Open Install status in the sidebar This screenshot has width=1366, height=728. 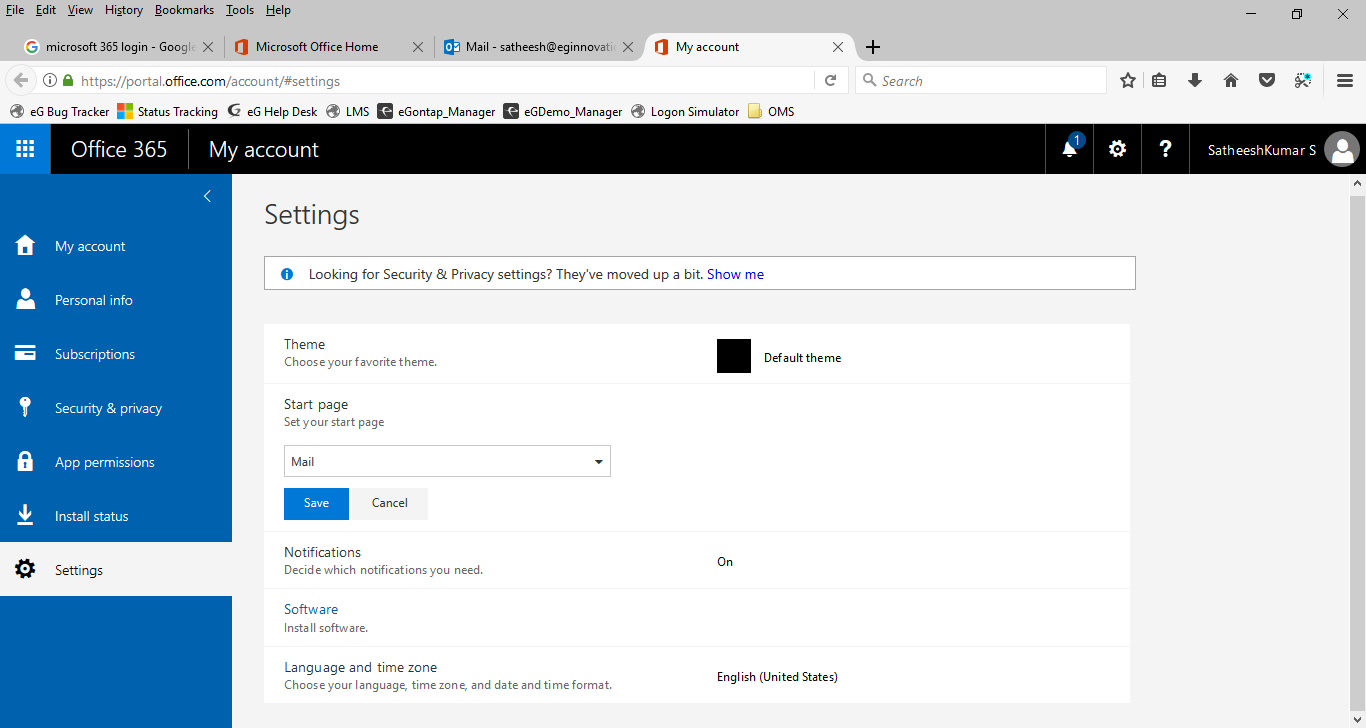(x=116, y=516)
